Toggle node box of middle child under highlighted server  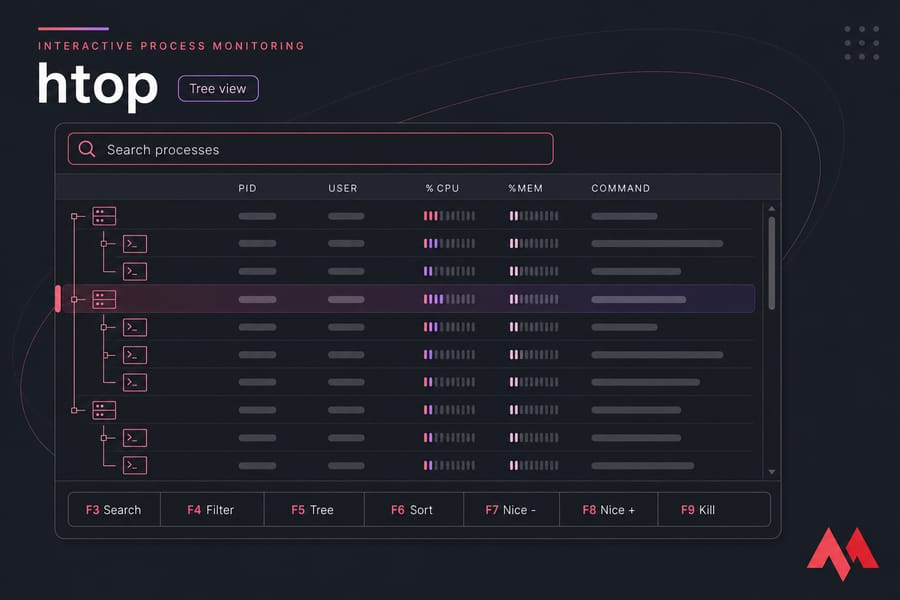pos(104,355)
